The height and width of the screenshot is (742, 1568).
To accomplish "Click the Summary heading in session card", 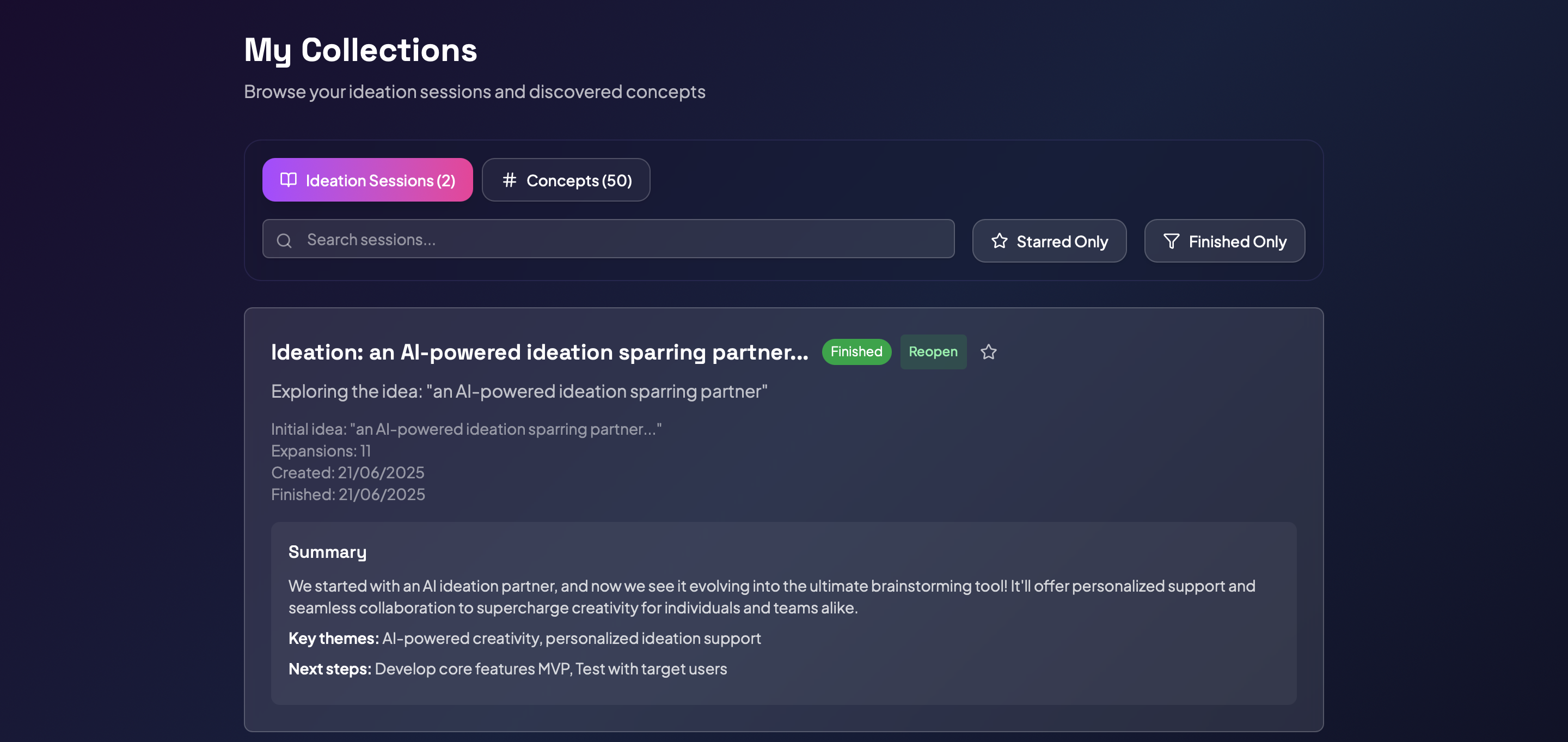I will (x=327, y=552).
